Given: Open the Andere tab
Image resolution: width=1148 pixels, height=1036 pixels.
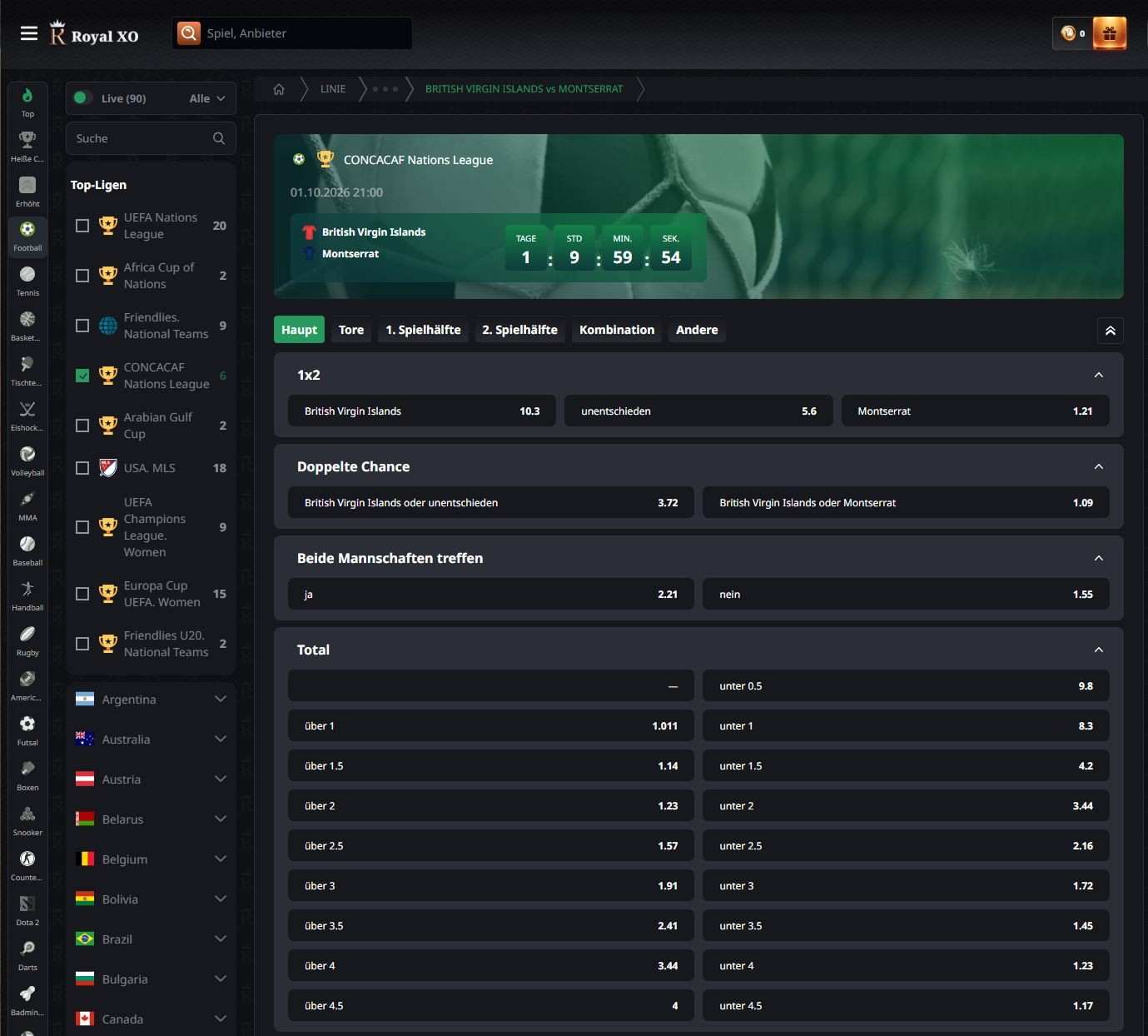Looking at the screenshot, I should [x=697, y=331].
